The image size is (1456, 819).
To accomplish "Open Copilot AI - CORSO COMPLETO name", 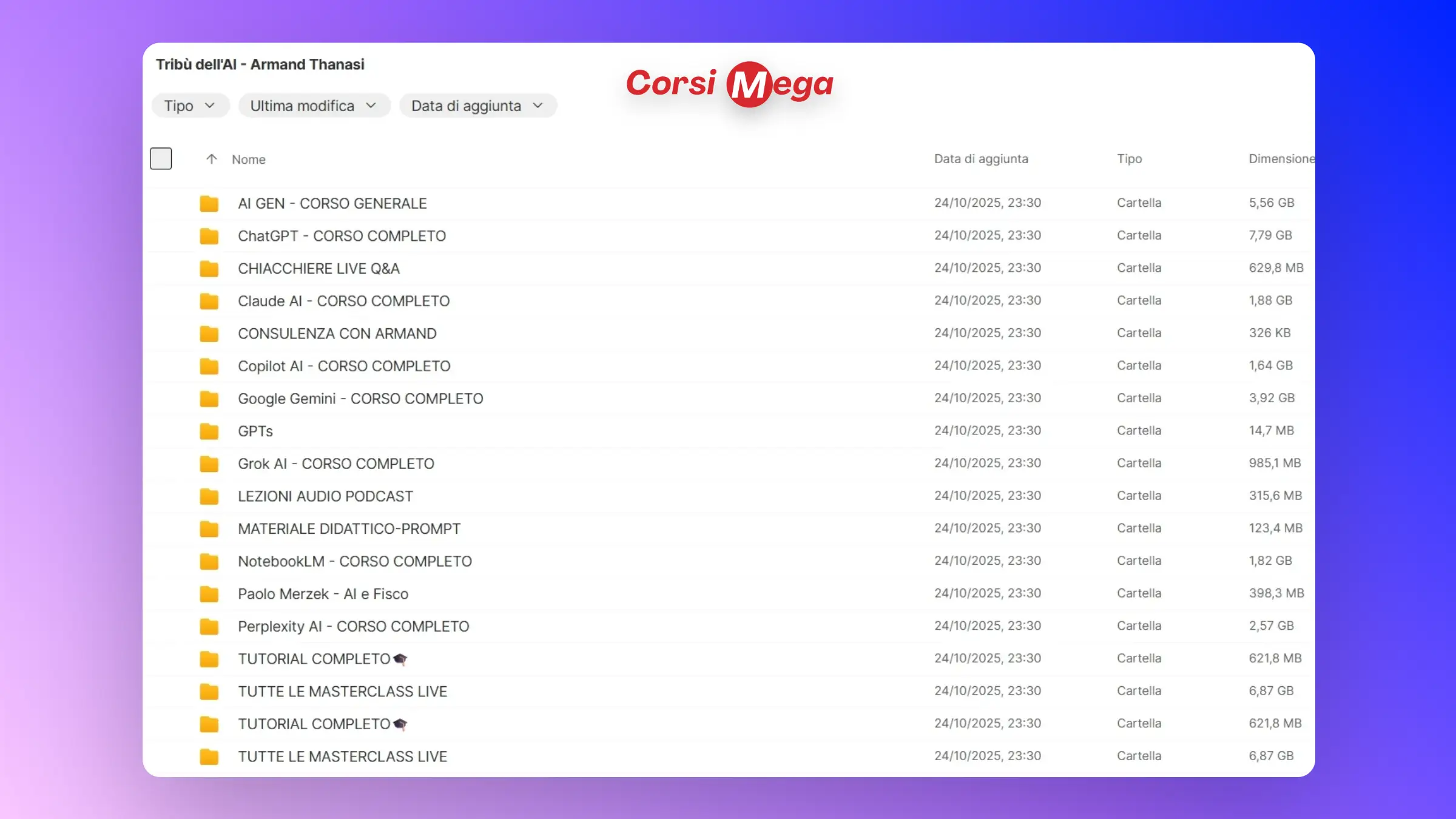I will coord(344,366).
